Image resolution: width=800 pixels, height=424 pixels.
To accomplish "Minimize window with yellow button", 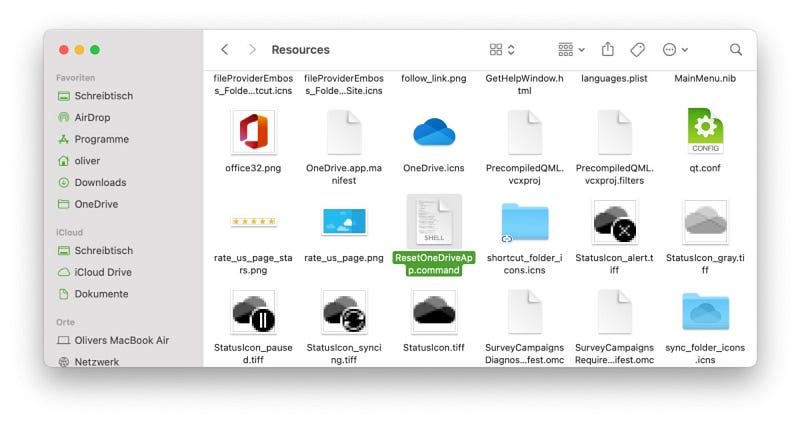I will point(79,49).
